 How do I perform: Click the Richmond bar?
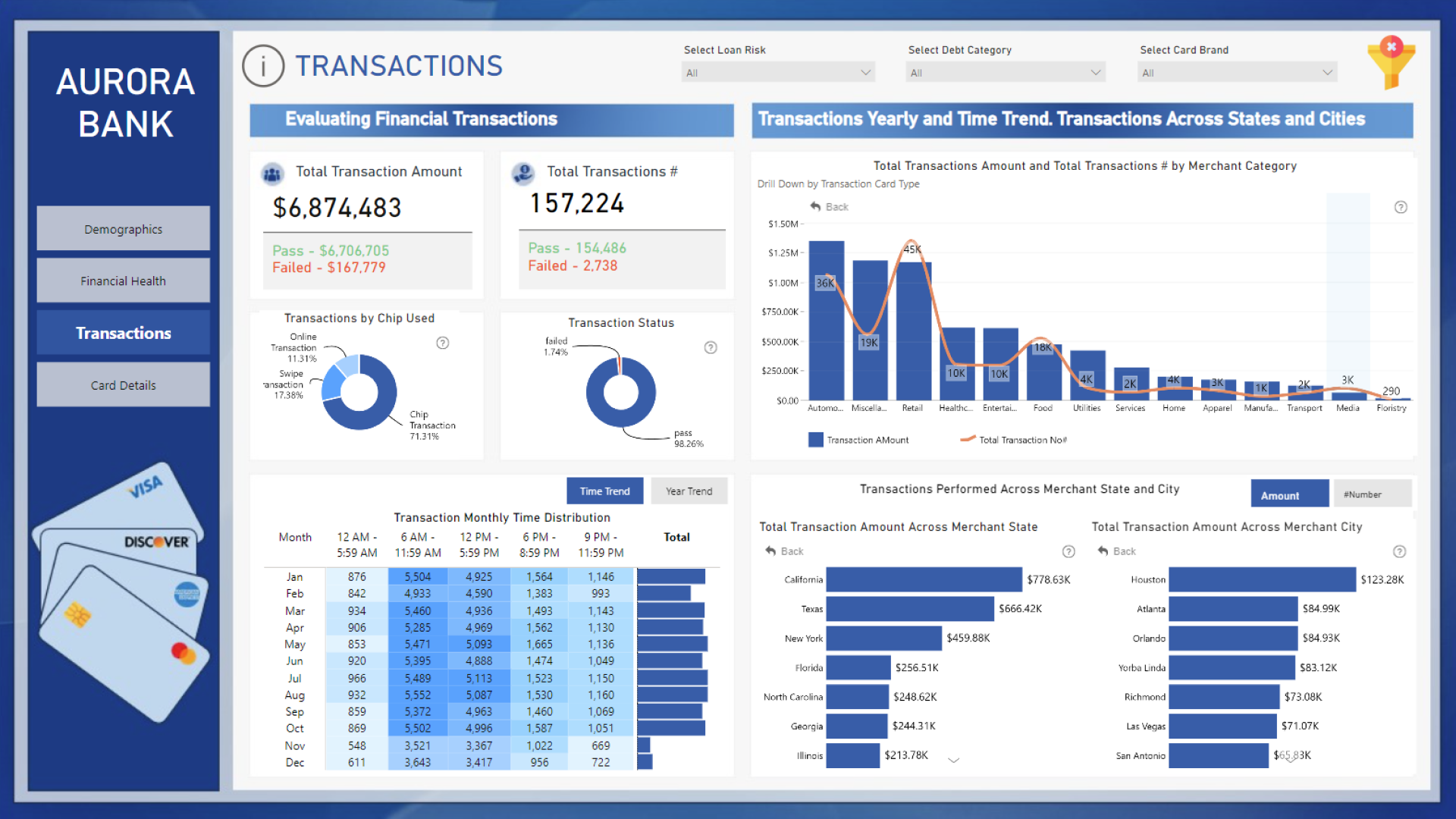pyautogui.click(x=1225, y=697)
